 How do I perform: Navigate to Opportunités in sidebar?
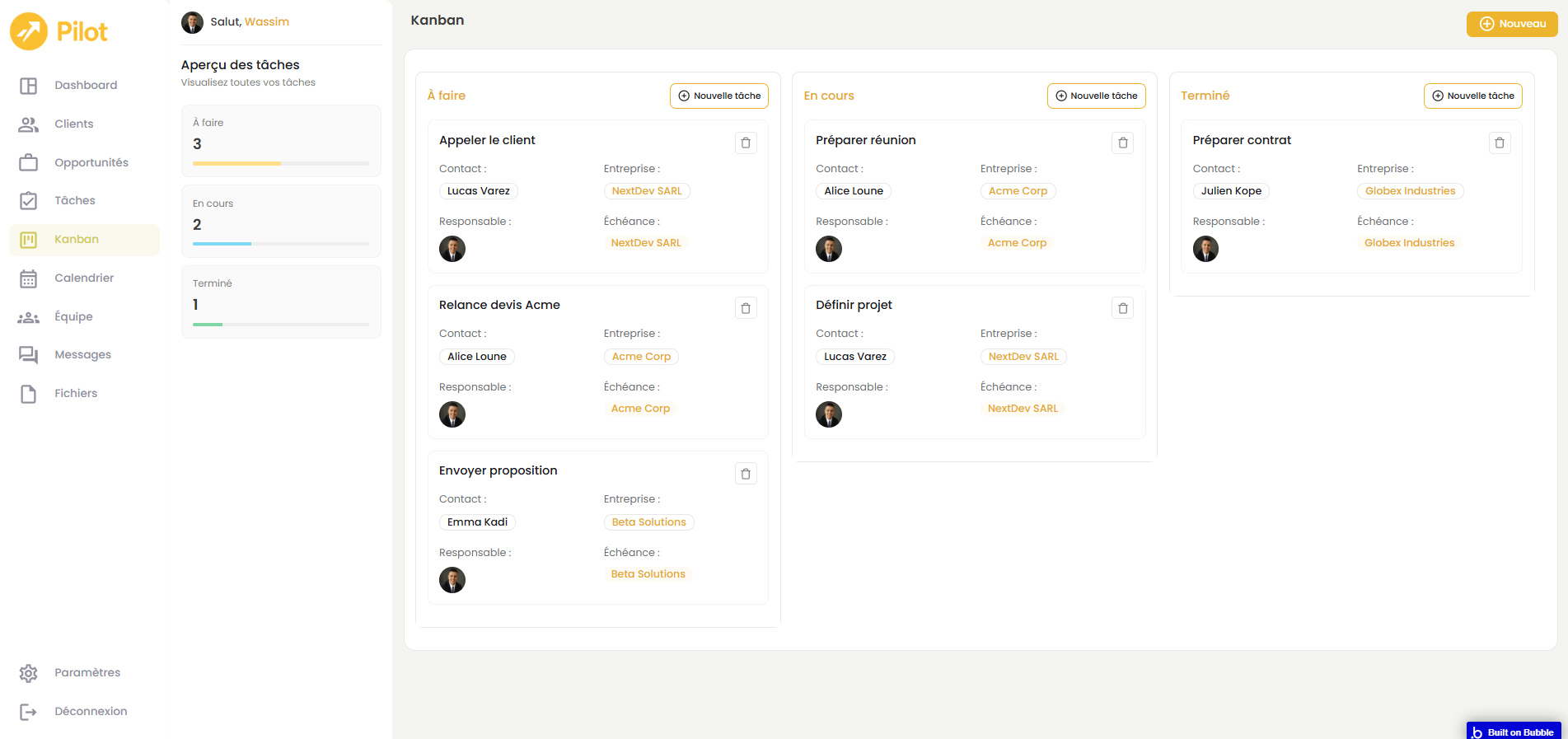tap(91, 162)
